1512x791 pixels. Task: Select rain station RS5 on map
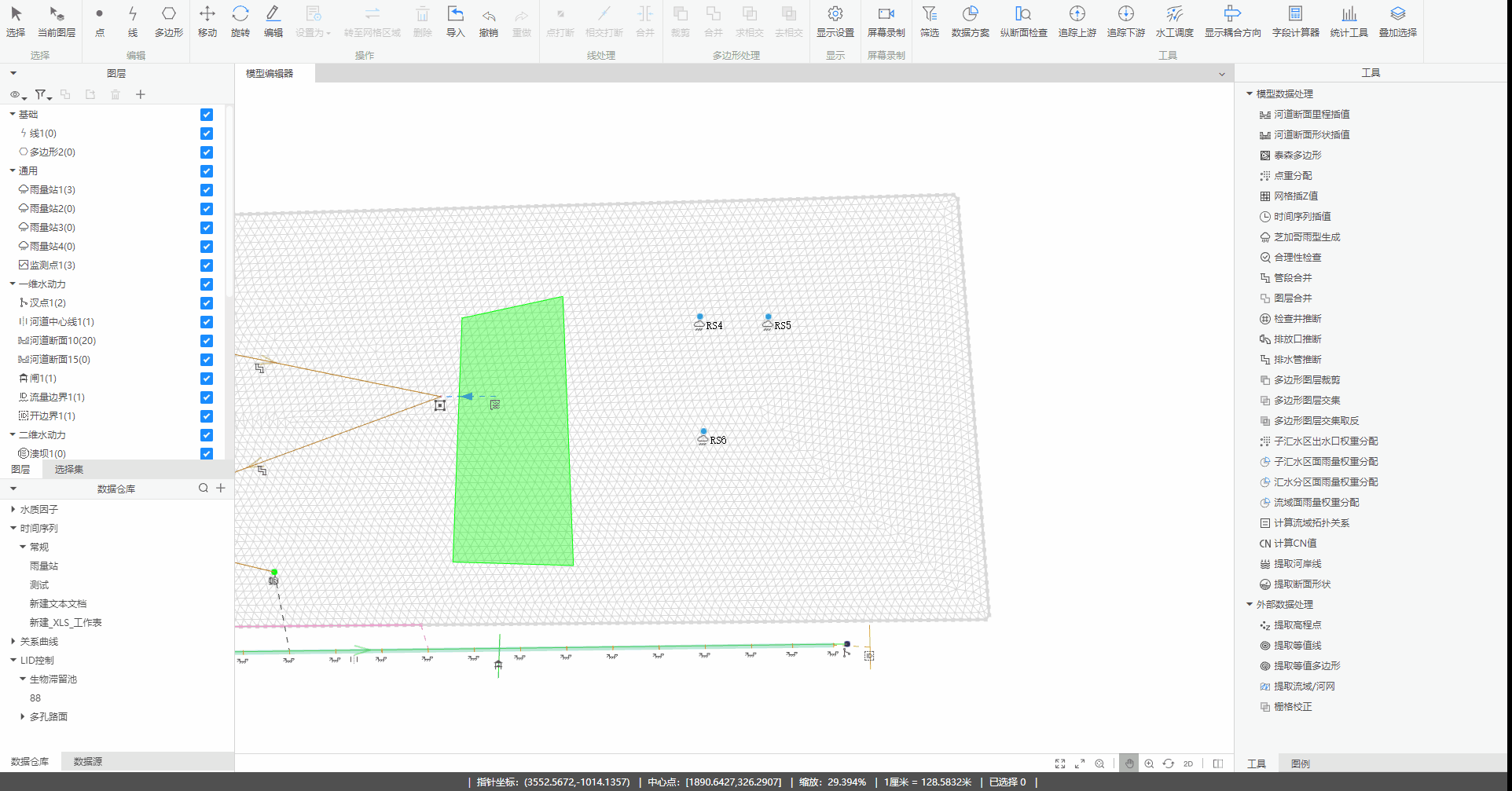(769, 323)
